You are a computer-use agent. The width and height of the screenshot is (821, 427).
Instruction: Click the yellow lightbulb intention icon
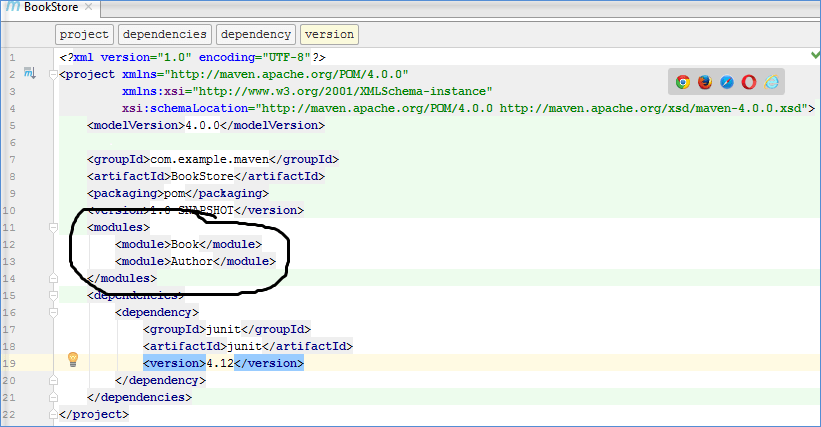coord(72,360)
